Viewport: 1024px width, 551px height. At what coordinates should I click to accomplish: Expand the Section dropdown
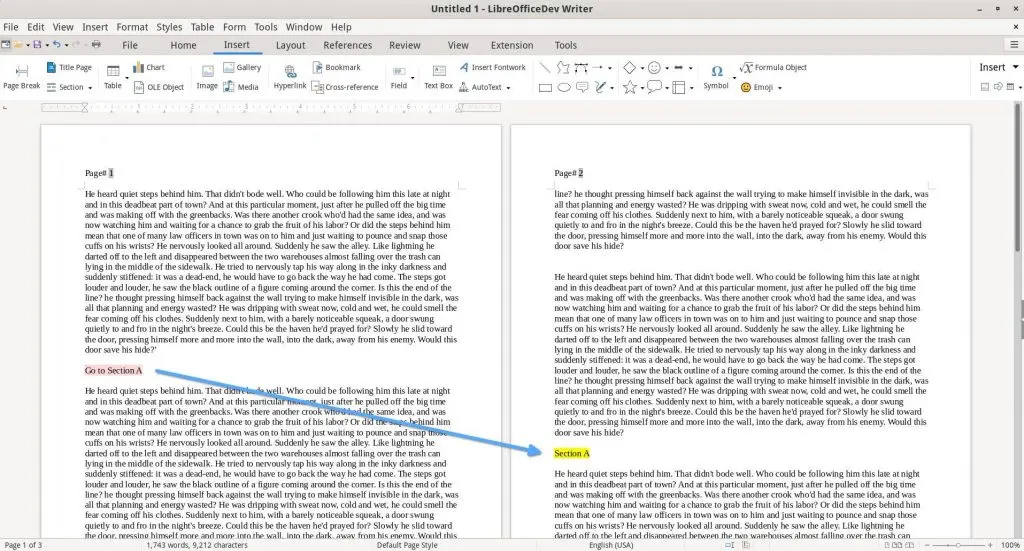(90, 88)
